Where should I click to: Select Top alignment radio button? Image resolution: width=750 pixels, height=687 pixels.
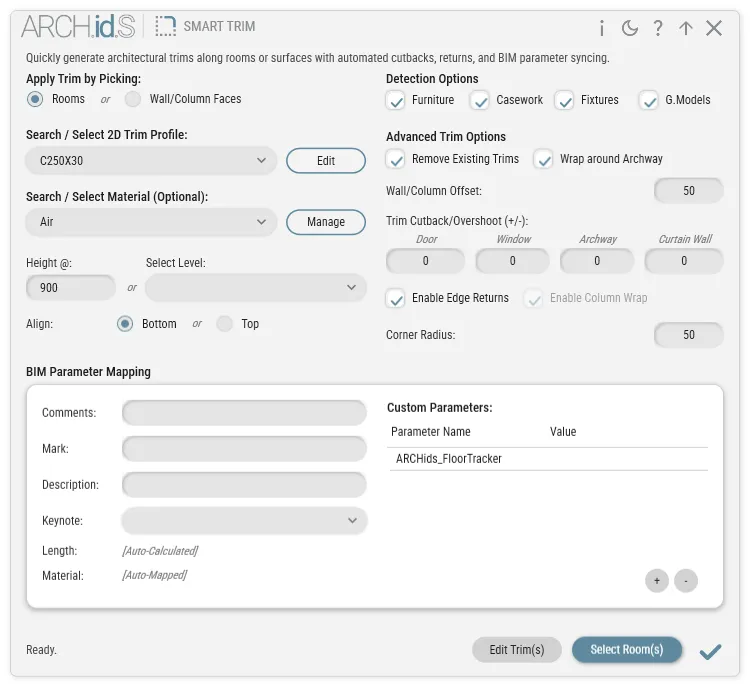pyautogui.click(x=224, y=324)
